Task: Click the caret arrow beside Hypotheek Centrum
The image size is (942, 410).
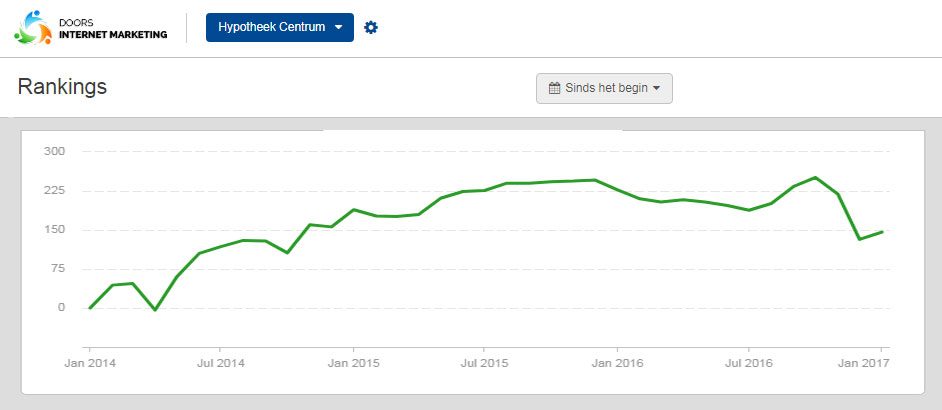Action: [338, 28]
